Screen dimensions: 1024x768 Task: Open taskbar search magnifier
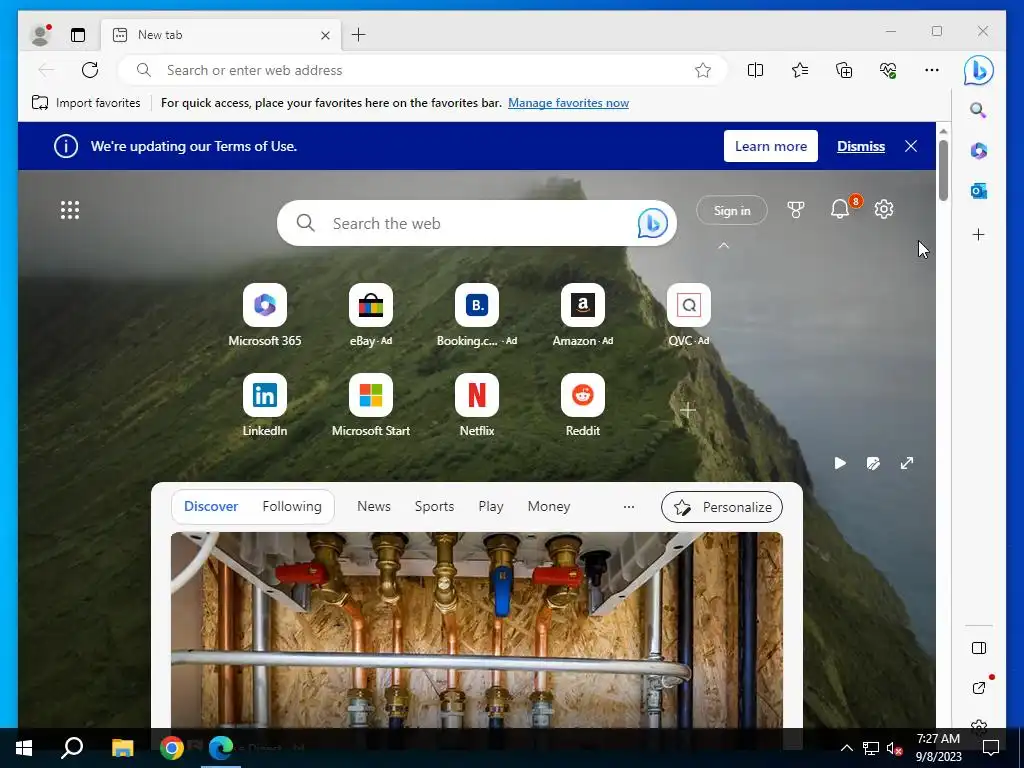(72, 748)
